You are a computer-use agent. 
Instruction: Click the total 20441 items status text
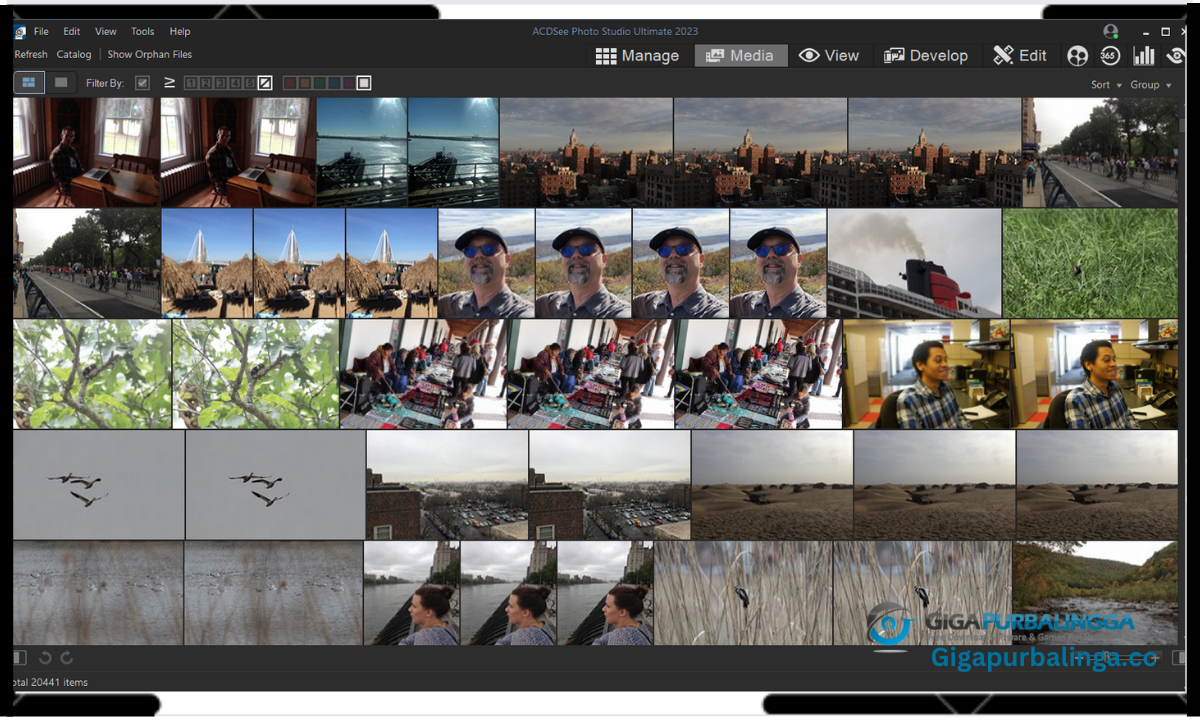coord(50,682)
